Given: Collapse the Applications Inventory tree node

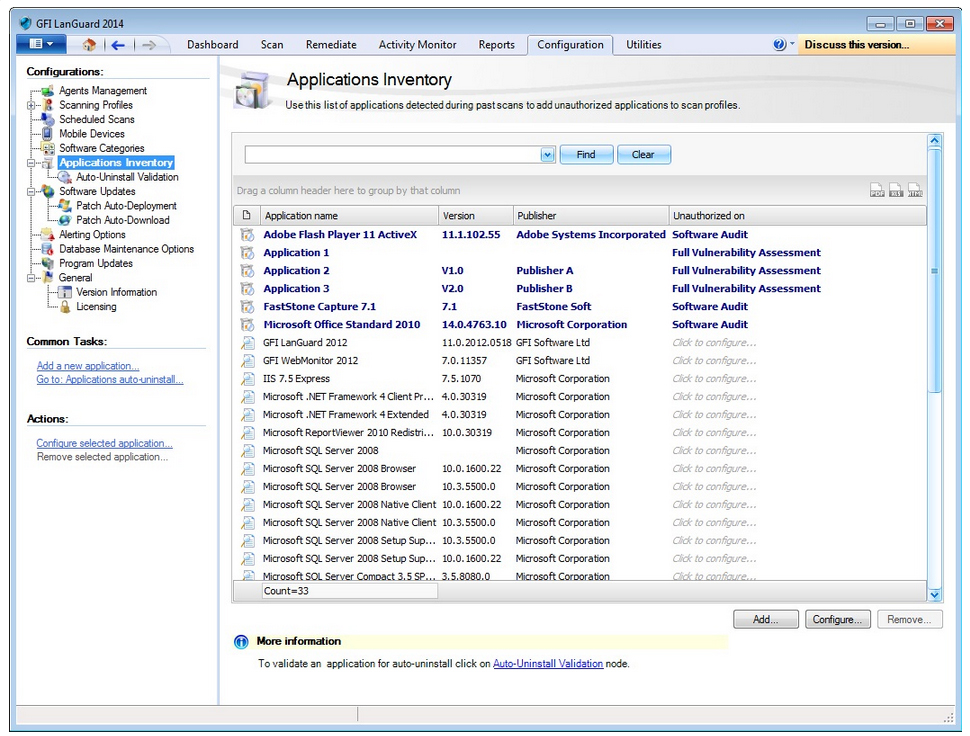Looking at the screenshot, I should 31,163.
